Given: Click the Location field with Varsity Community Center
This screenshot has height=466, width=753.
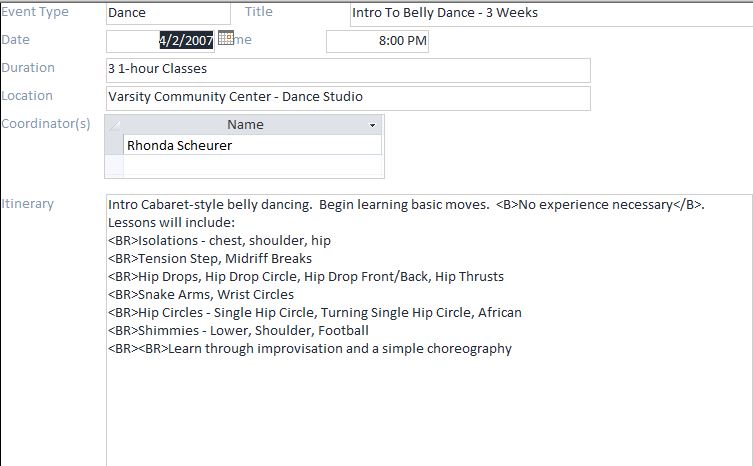Looking at the screenshot, I should point(347,98).
